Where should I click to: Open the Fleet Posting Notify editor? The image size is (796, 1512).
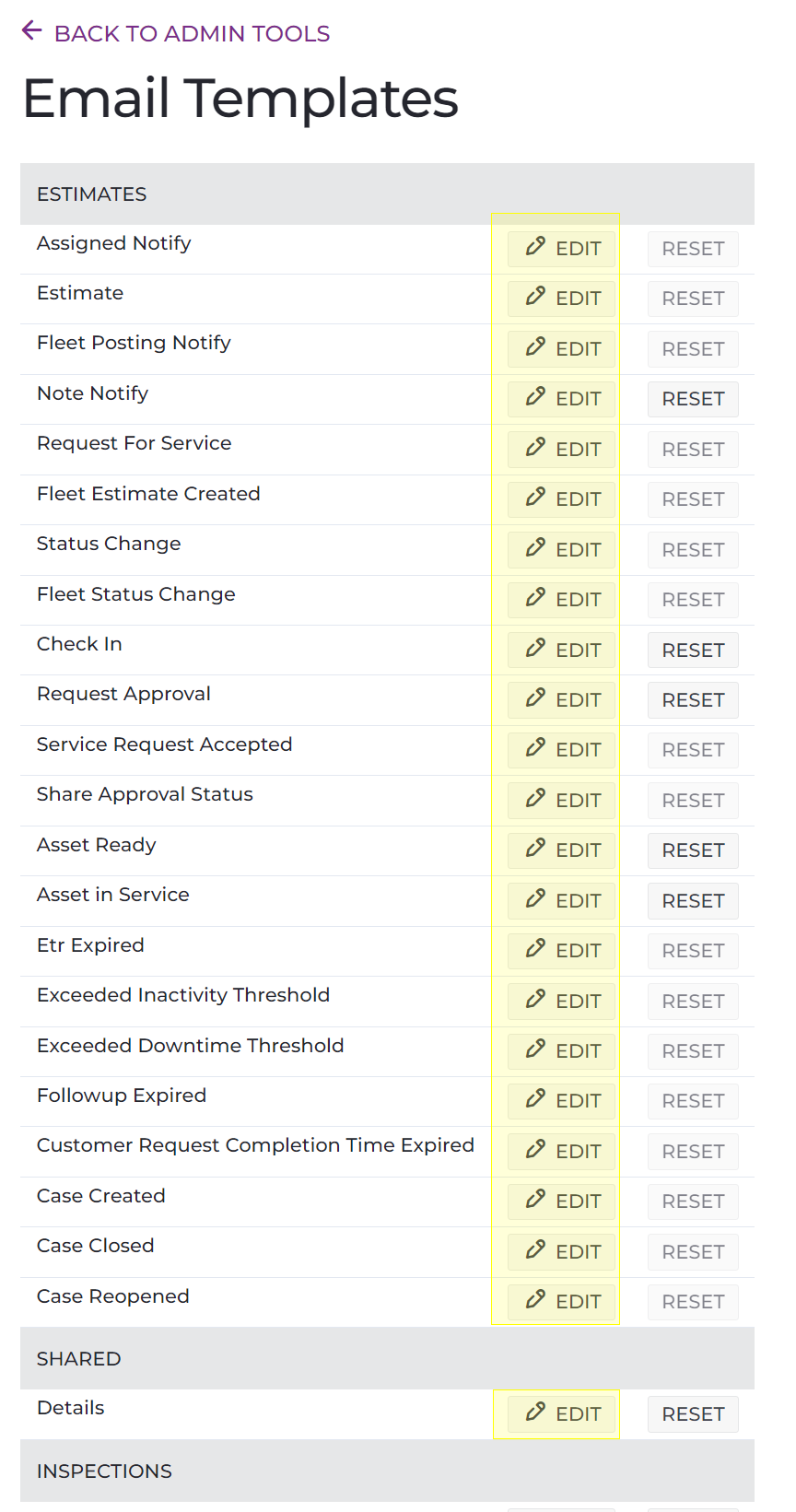point(560,348)
